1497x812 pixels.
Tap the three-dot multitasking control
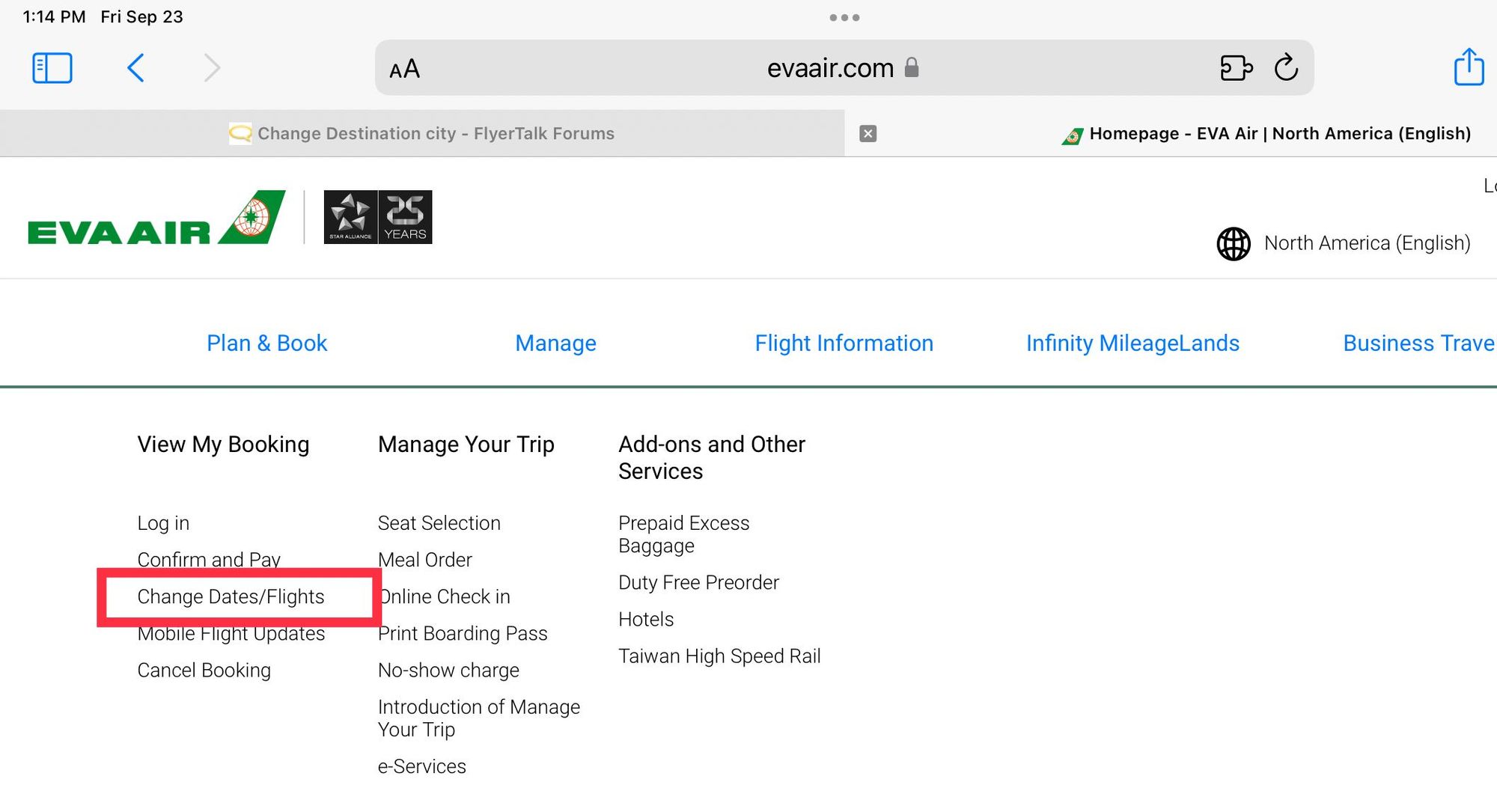844,17
